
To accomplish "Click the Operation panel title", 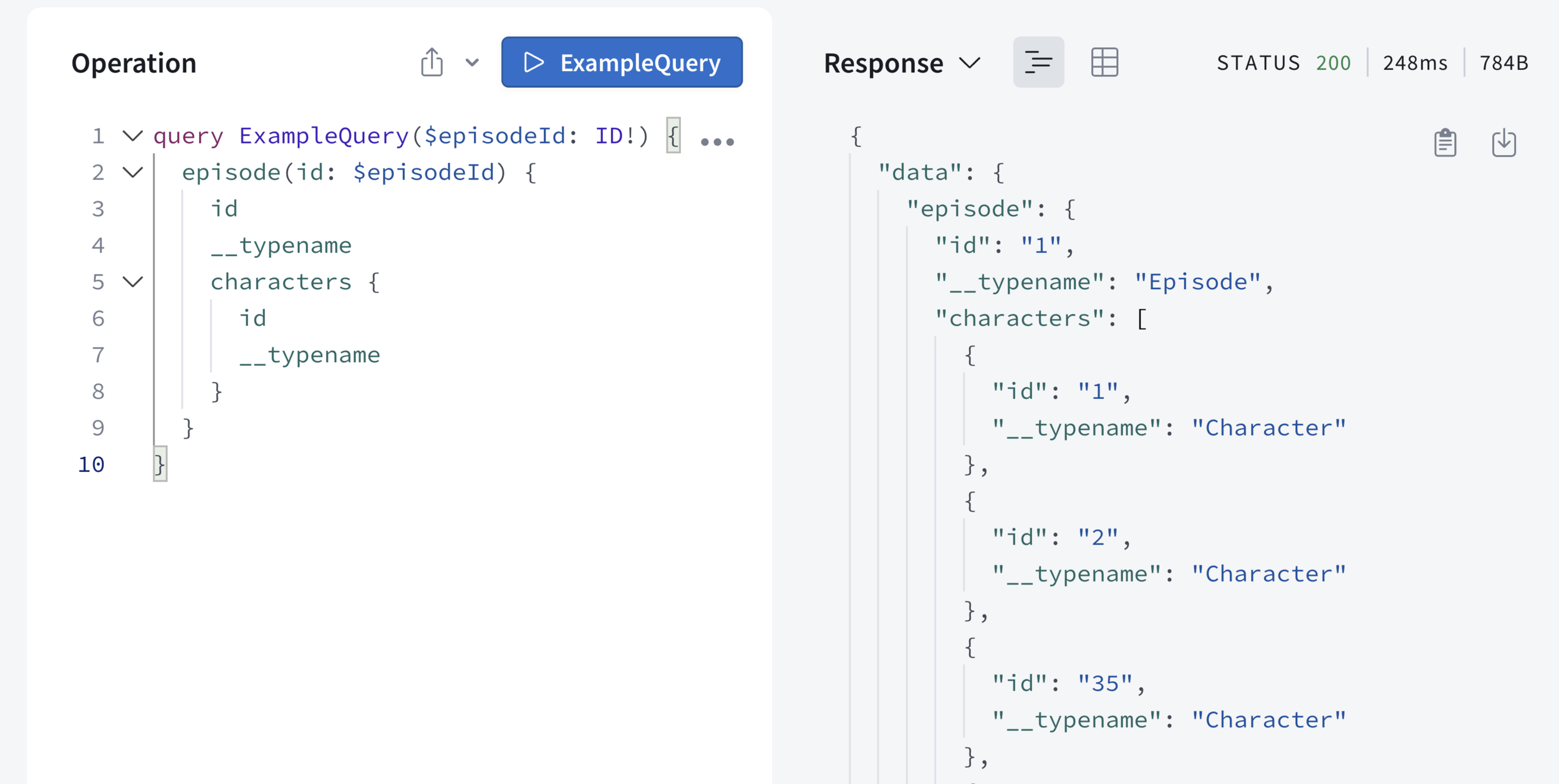I will pyautogui.click(x=134, y=64).
